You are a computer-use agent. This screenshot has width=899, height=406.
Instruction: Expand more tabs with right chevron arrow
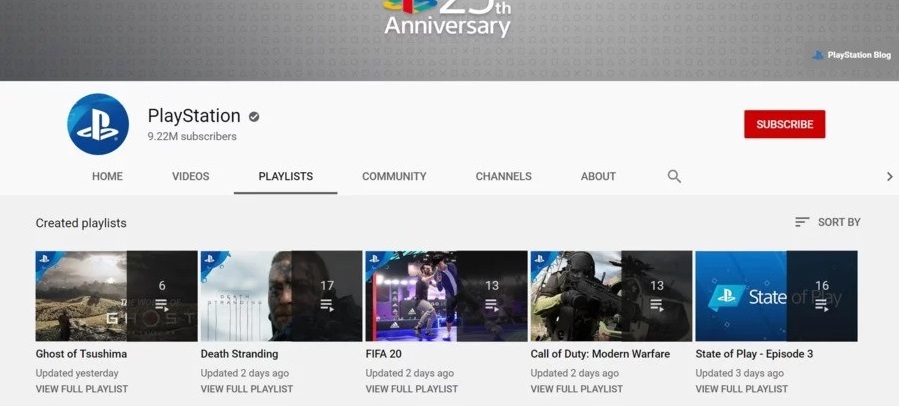click(889, 177)
